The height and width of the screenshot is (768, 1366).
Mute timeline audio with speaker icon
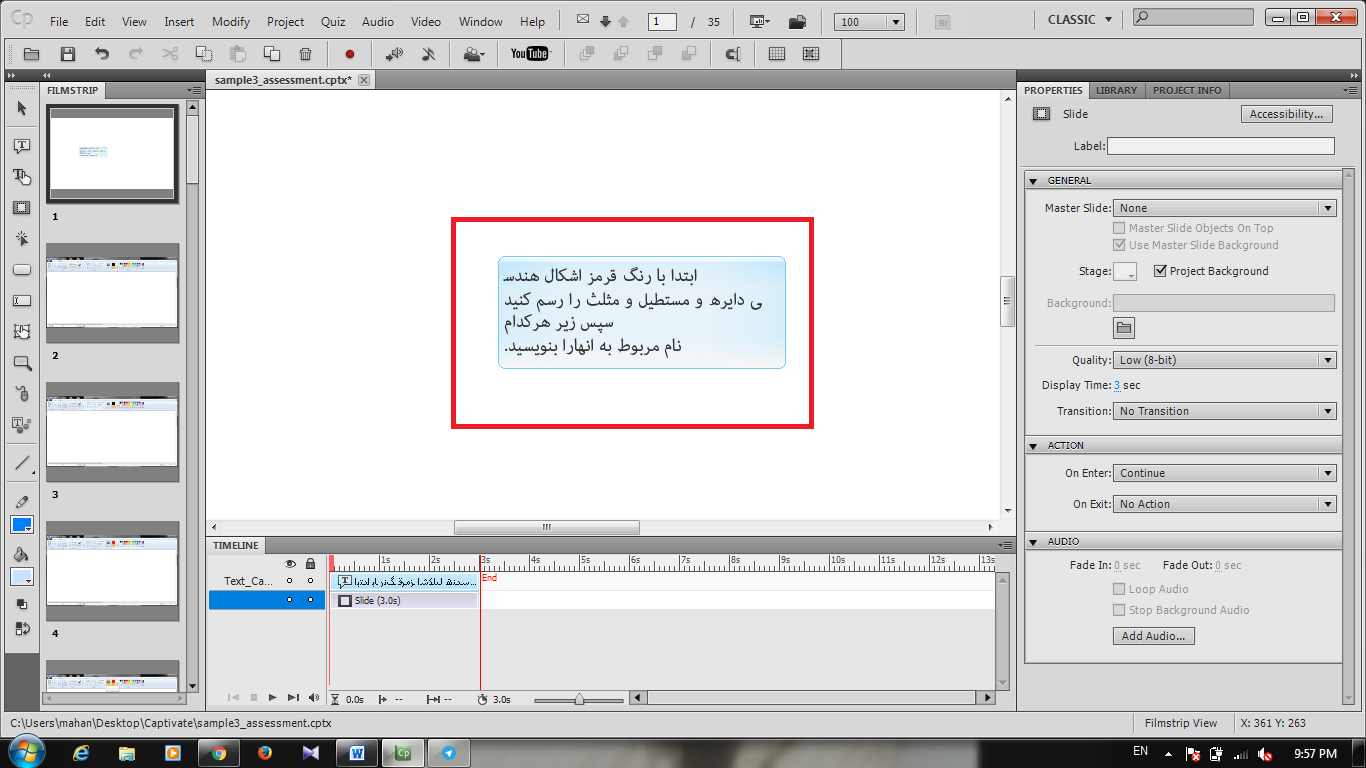coord(314,698)
